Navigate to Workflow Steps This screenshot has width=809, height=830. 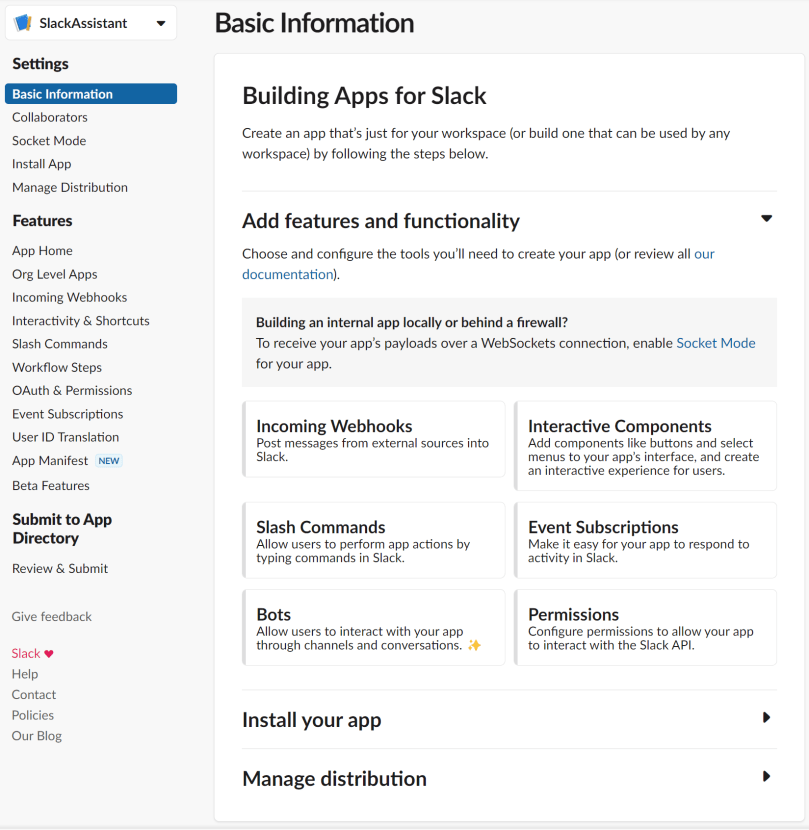click(x=56, y=367)
